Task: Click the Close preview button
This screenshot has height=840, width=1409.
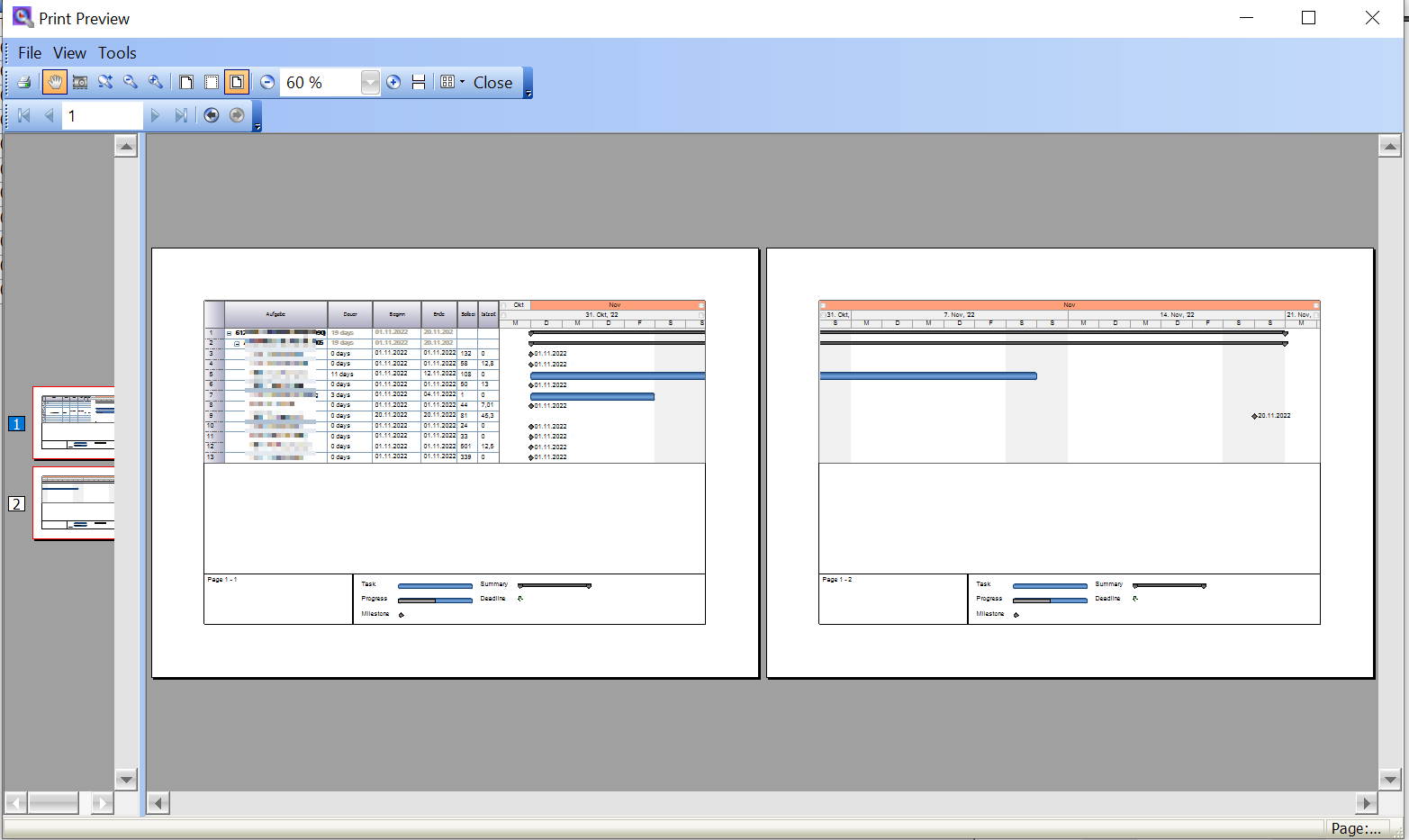Action: (x=492, y=83)
